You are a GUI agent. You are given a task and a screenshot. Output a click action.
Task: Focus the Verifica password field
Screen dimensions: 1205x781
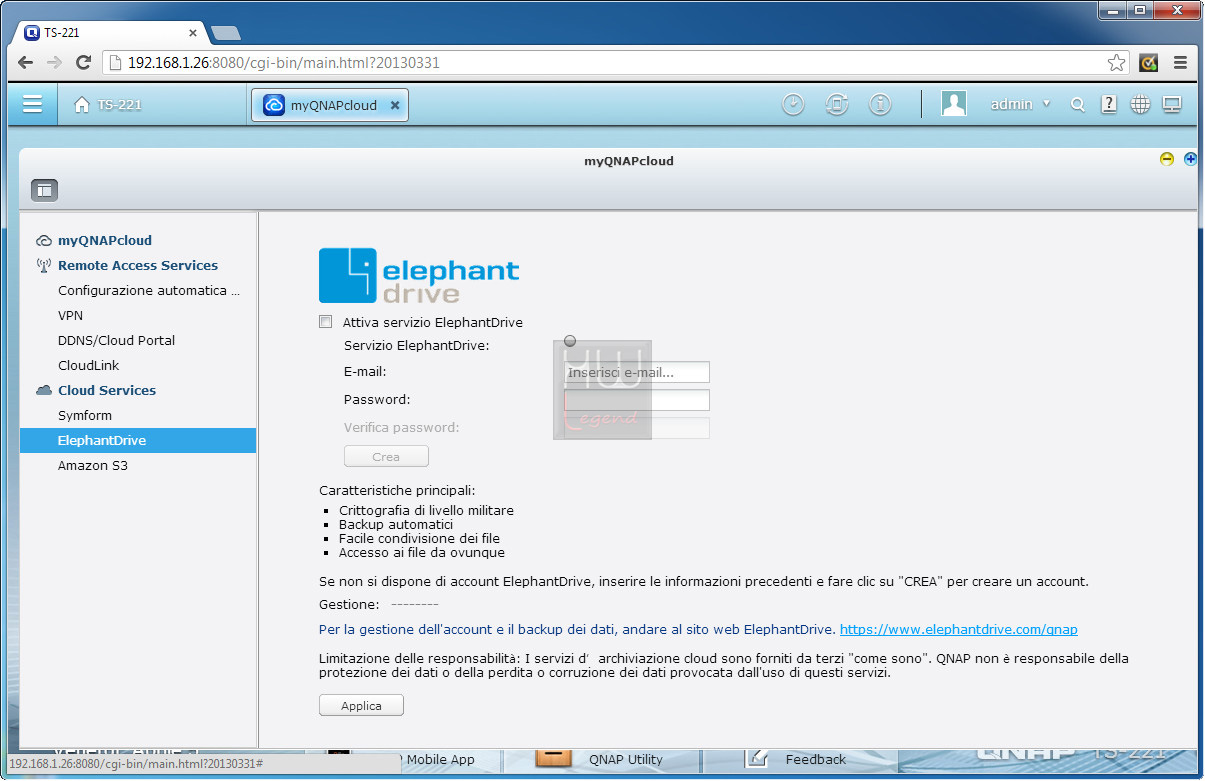(637, 428)
